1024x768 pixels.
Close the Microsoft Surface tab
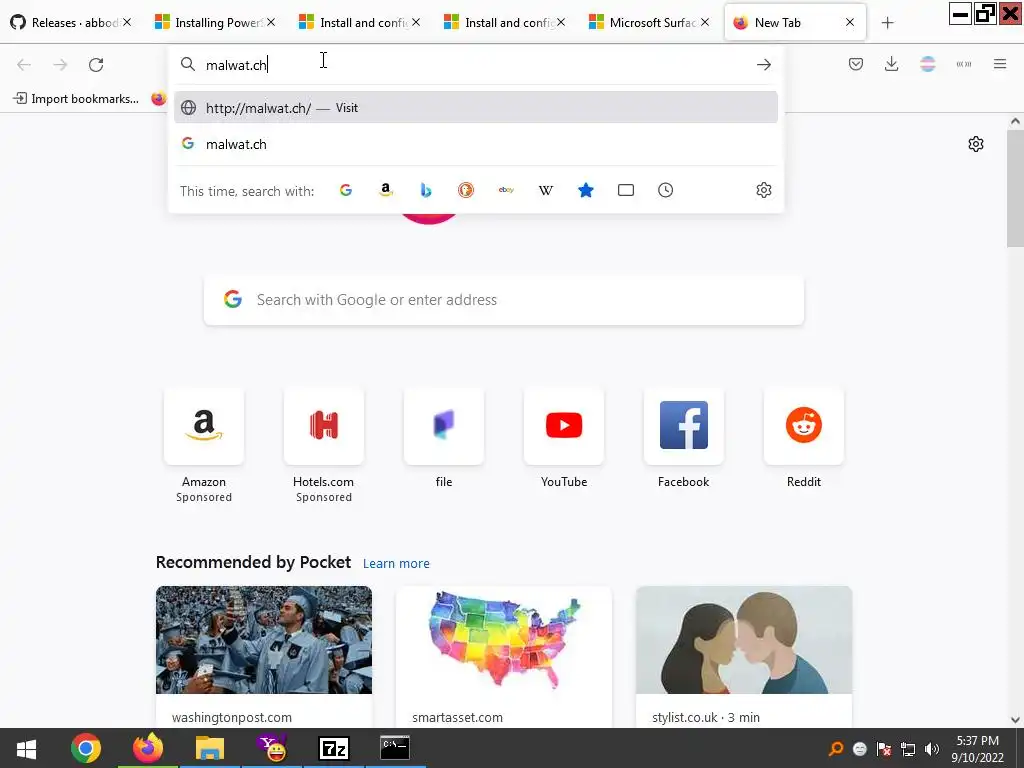(705, 22)
